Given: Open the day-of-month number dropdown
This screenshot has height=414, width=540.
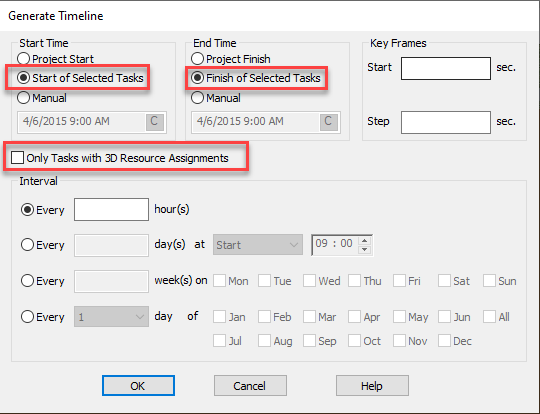Looking at the screenshot, I should click(x=111, y=317).
